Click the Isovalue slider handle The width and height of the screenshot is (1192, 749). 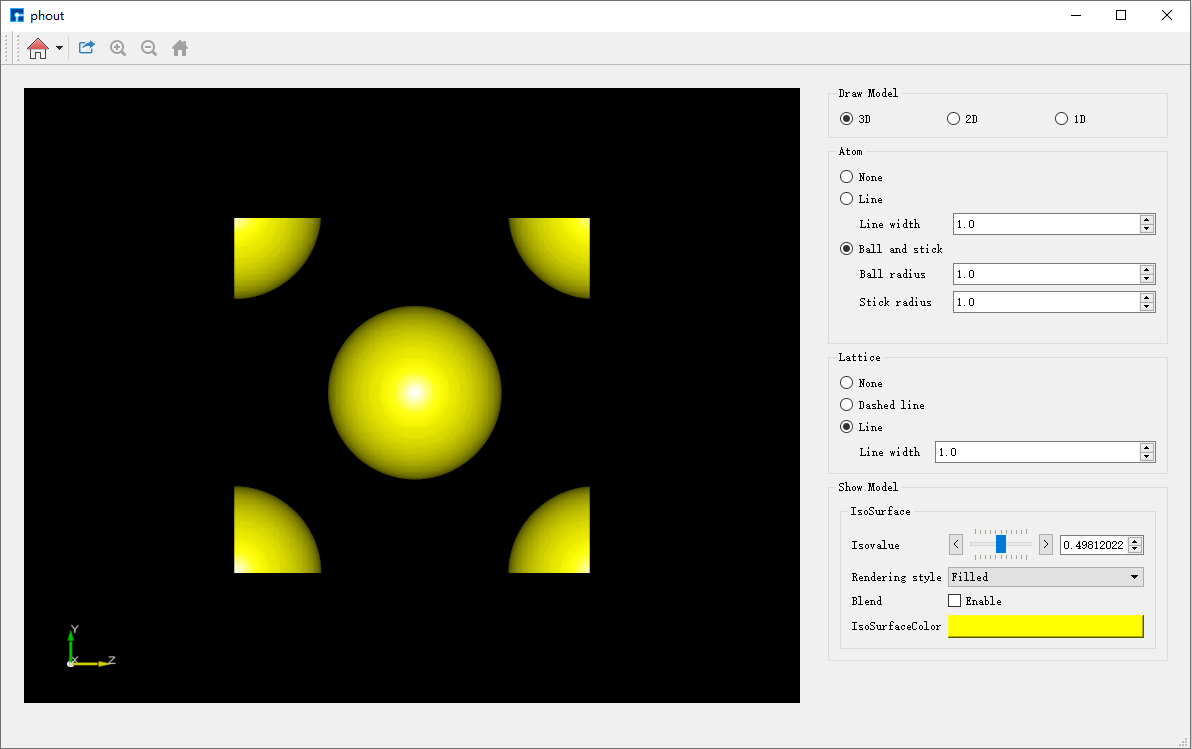[x=1000, y=544]
